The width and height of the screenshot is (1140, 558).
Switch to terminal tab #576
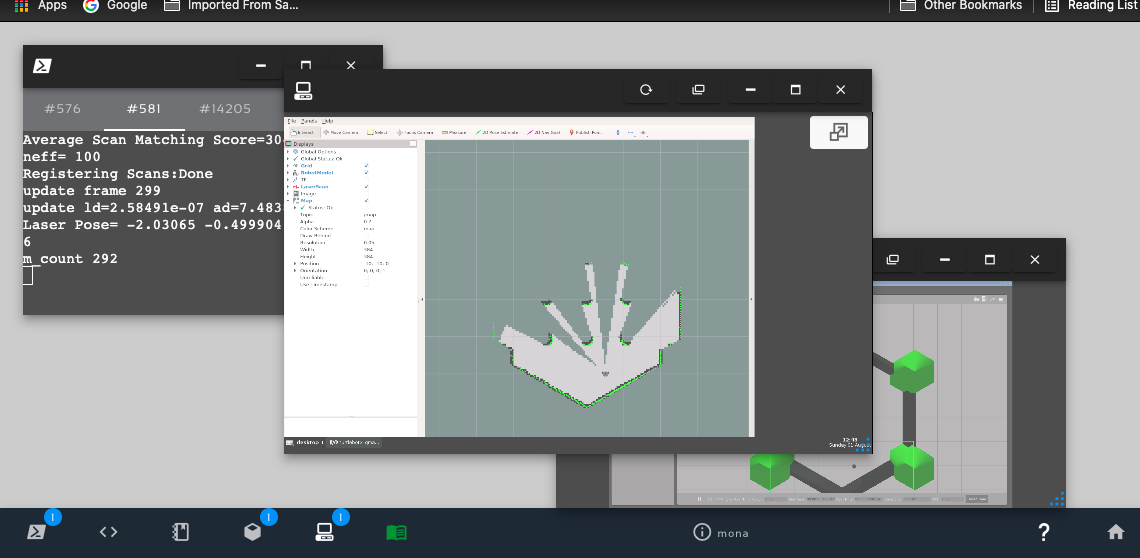pyautogui.click(x=63, y=109)
